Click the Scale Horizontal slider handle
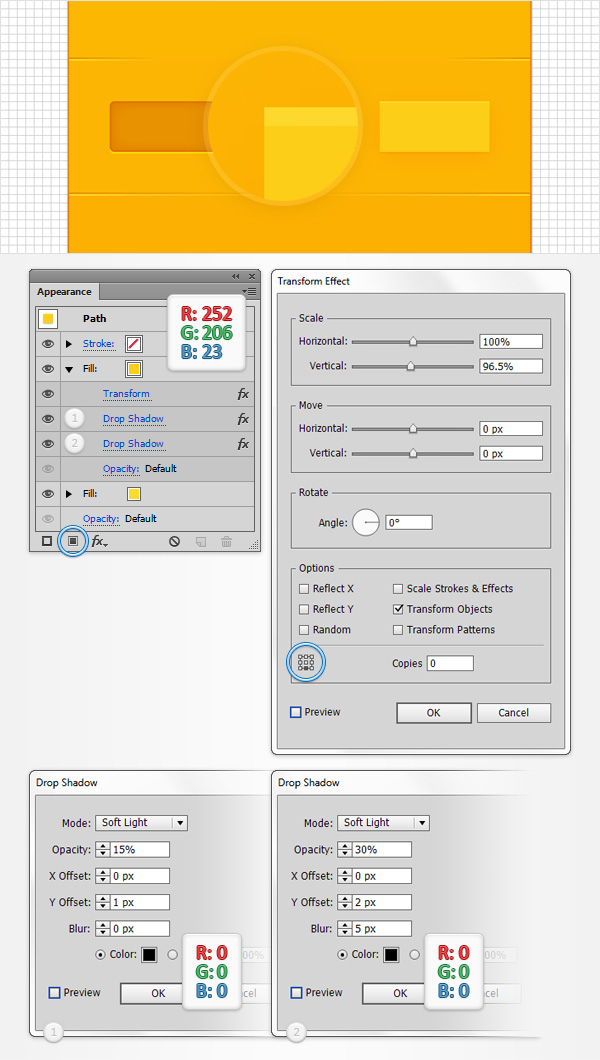Viewport: 600px width, 1060px height. click(x=413, y=342)
